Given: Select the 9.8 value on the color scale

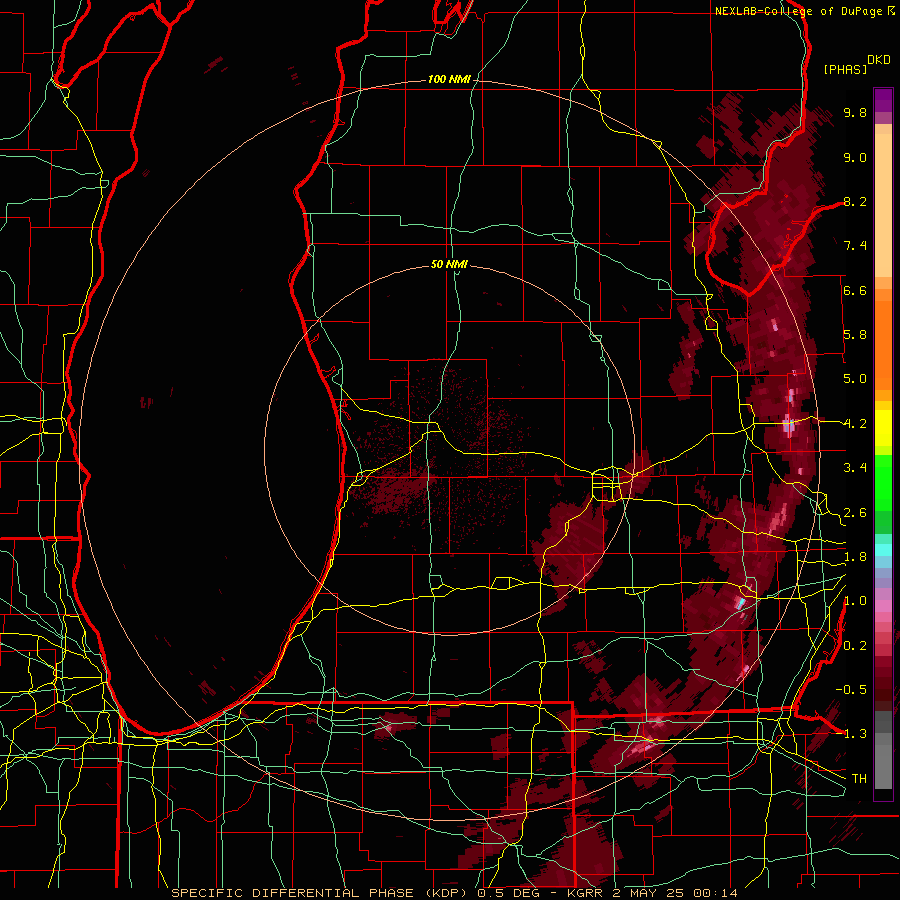Looking at the screenshot, I should (x=855, y=112).
